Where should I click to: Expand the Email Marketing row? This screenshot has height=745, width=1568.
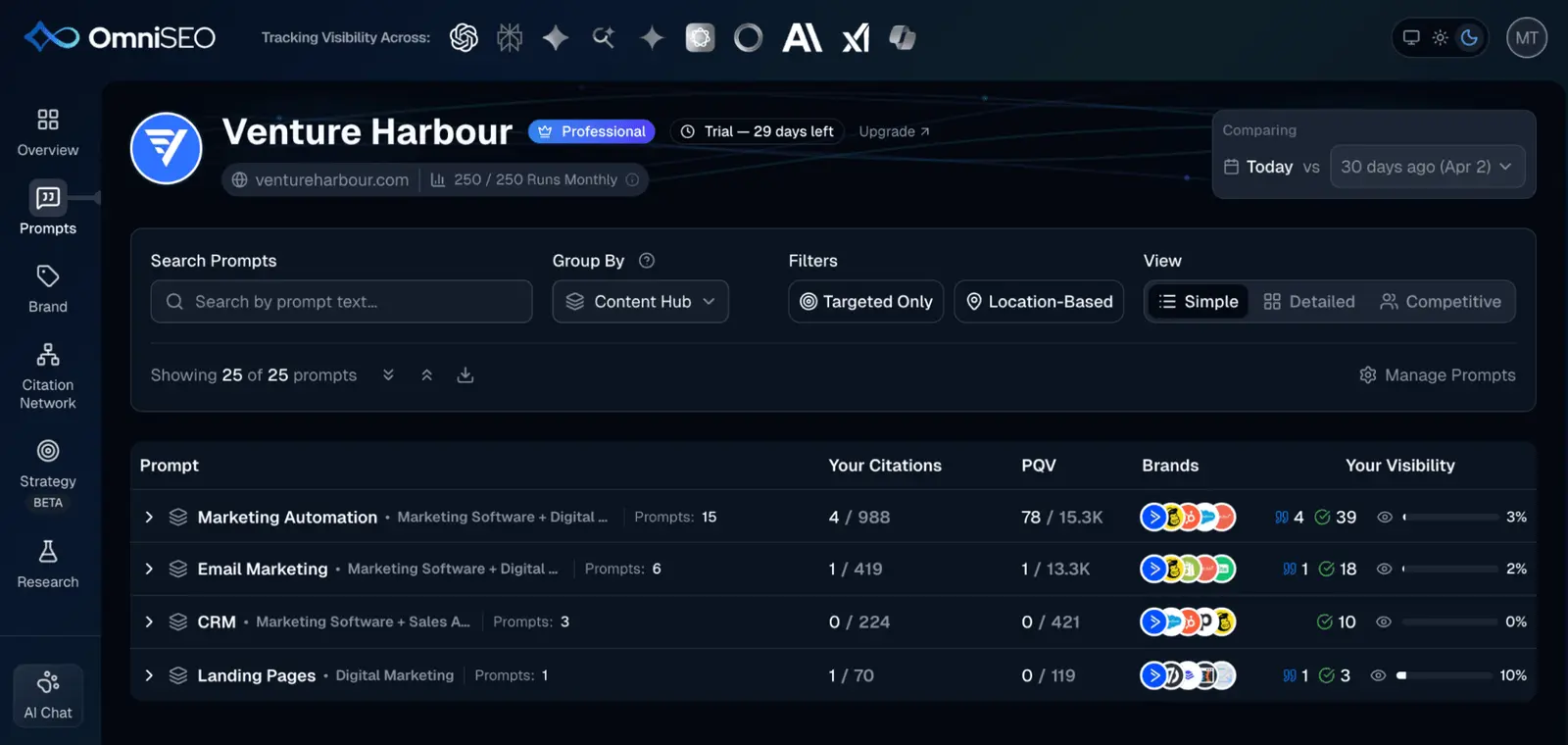coord(149,569)
